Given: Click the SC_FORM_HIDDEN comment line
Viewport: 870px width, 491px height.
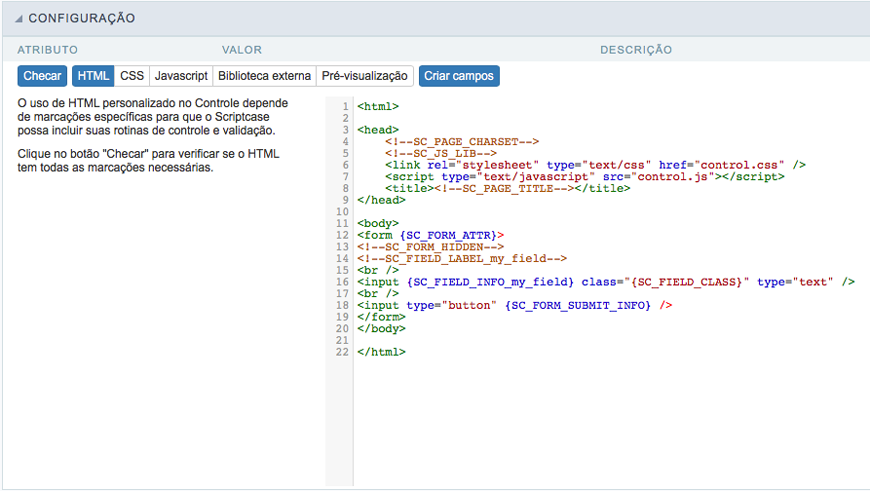Looking at the screenshot, I should tap(431, 247).
